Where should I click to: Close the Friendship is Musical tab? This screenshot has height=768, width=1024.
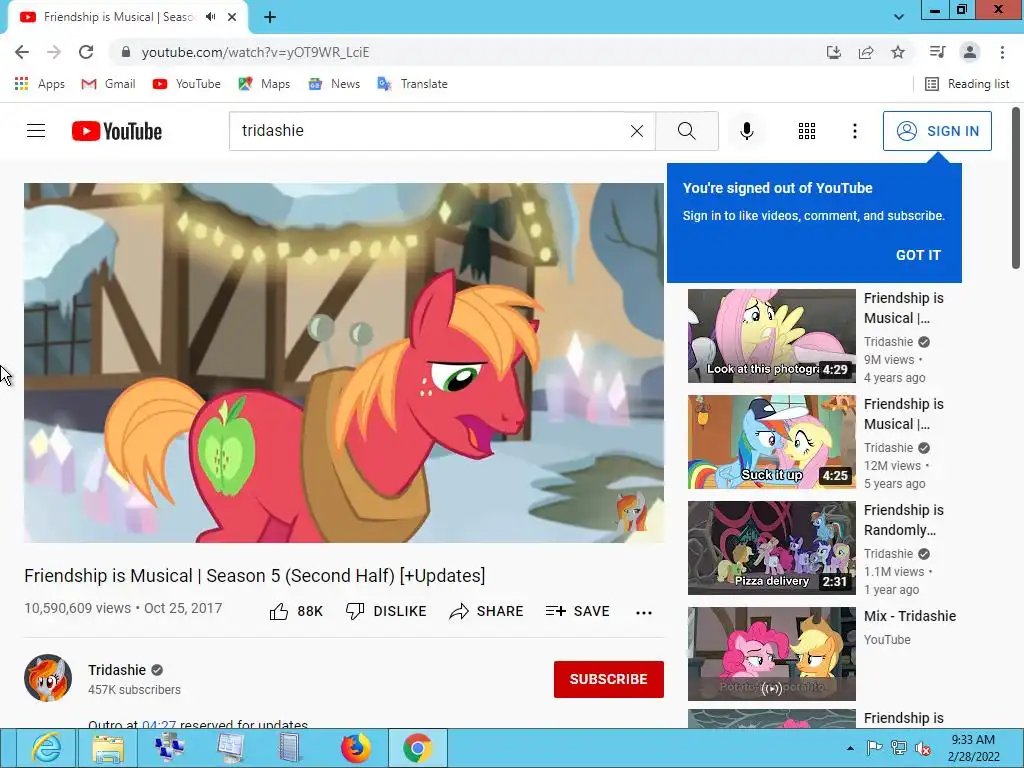[232, 17]
